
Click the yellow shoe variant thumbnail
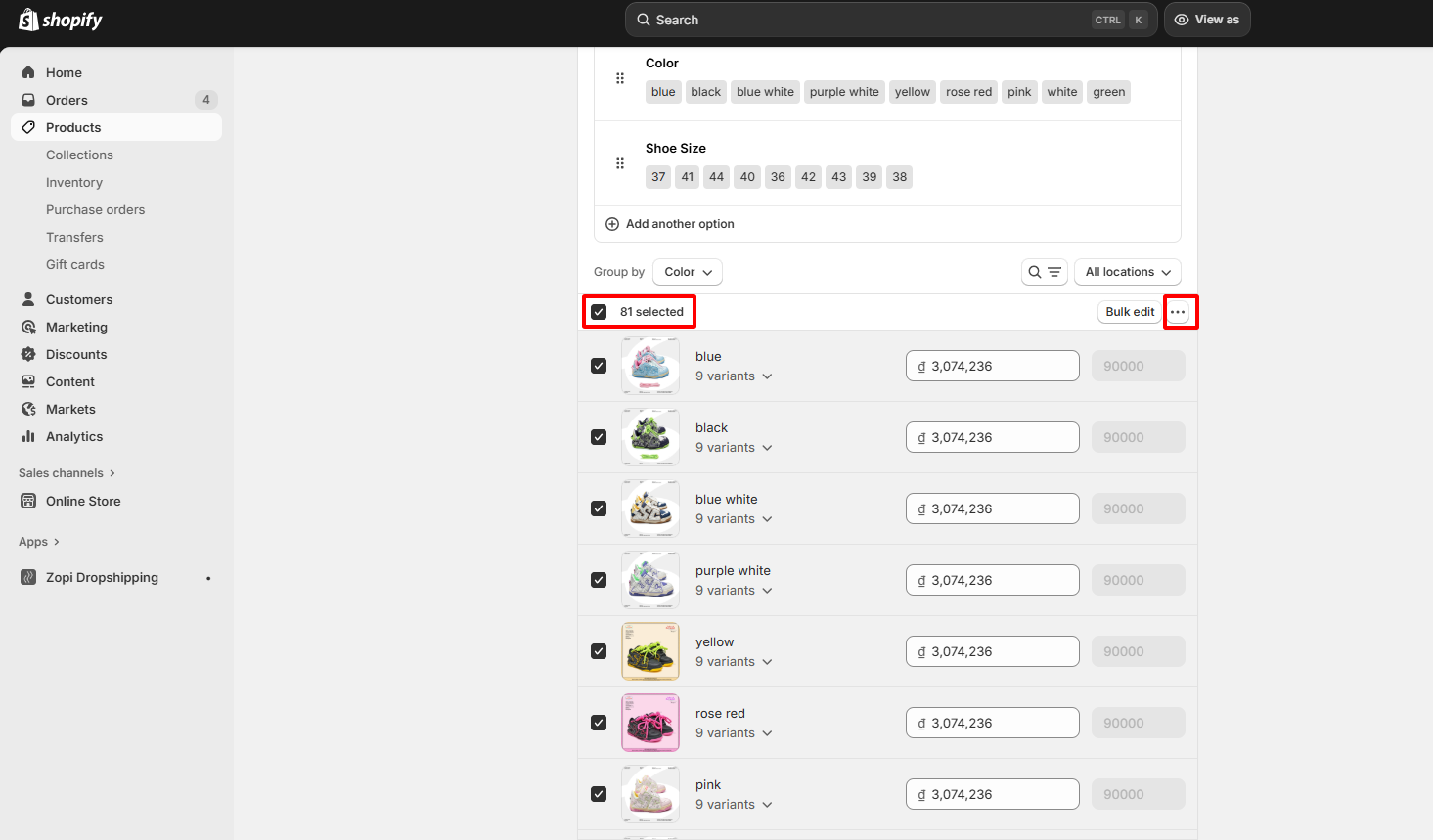coord(650,651)
